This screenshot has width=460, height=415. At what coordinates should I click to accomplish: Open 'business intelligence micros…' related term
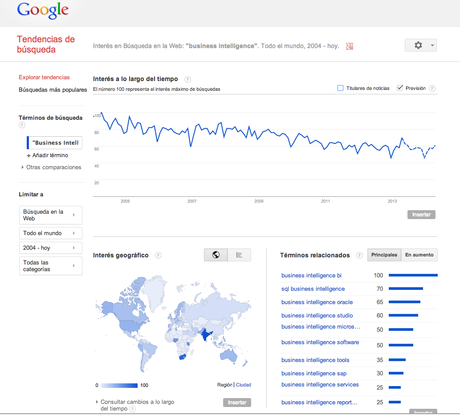coord(321,327)
